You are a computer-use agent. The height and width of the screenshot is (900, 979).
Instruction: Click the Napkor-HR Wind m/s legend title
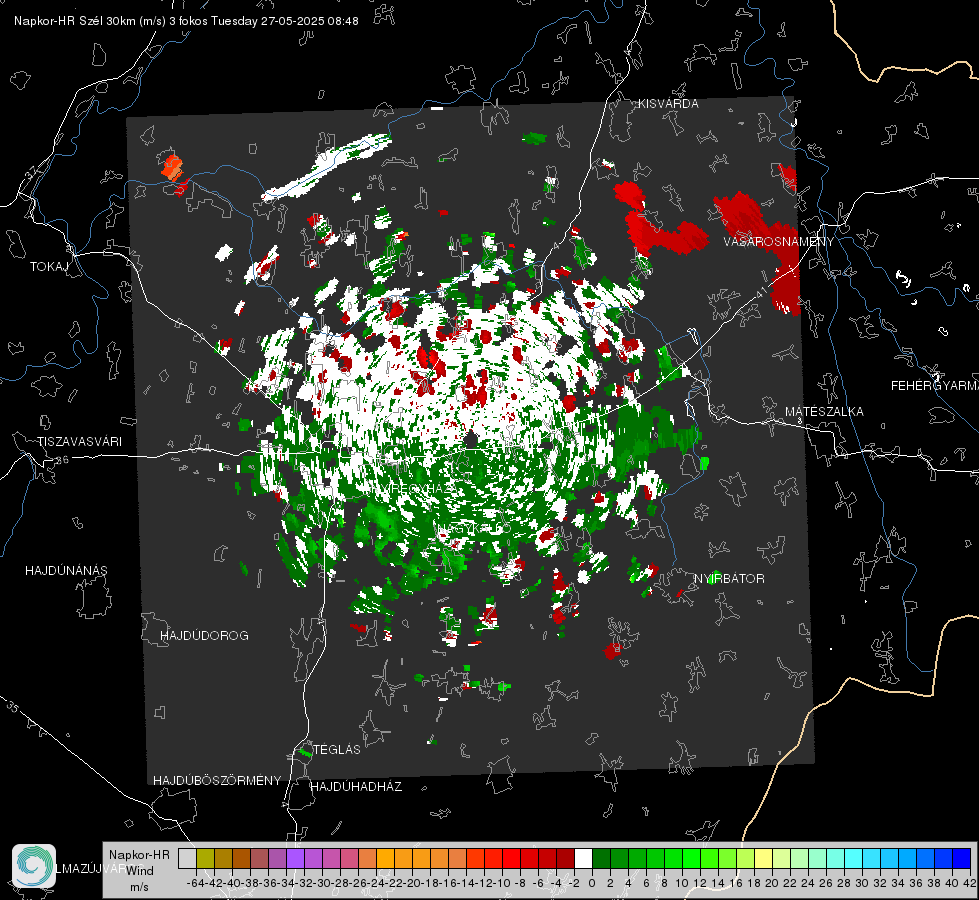(139, 870)
